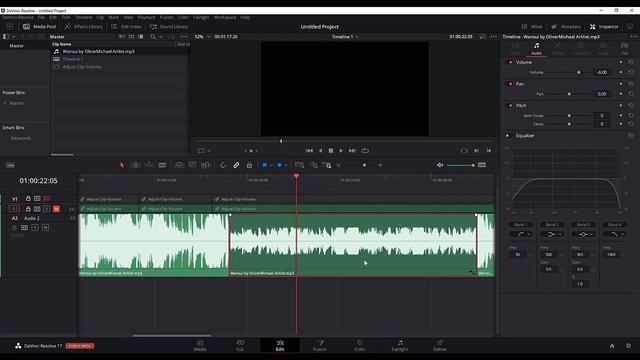
Task: Select the Dynamic Trim Mode tool
Action: coord(149,165)
